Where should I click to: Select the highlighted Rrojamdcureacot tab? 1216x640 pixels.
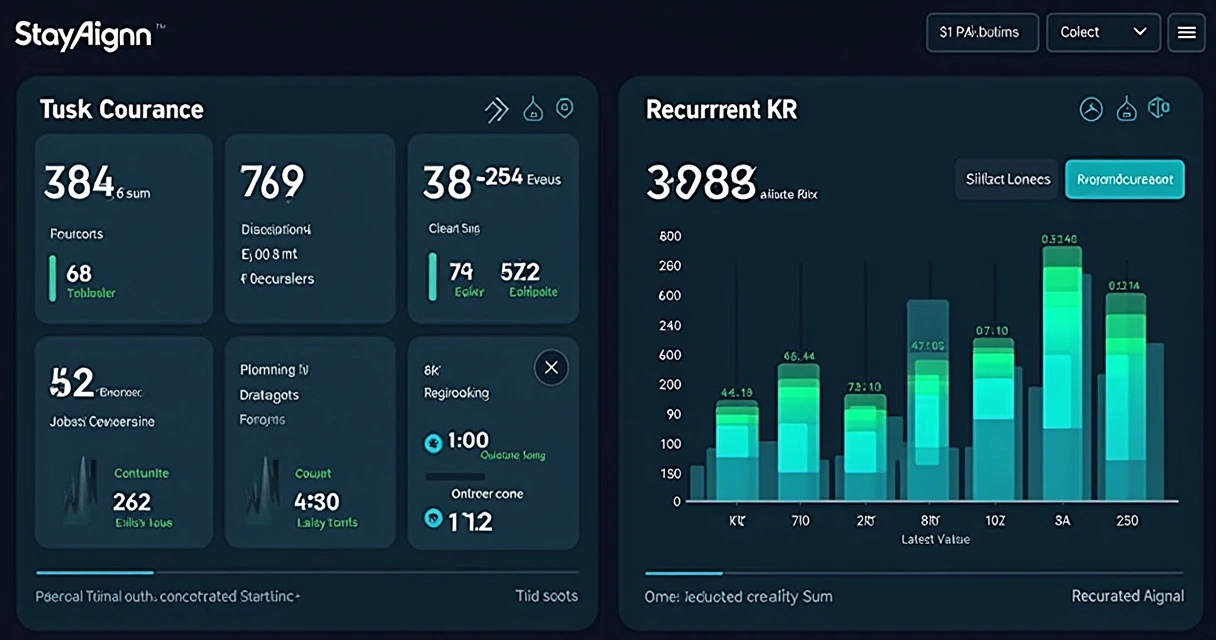(1125, 179)
